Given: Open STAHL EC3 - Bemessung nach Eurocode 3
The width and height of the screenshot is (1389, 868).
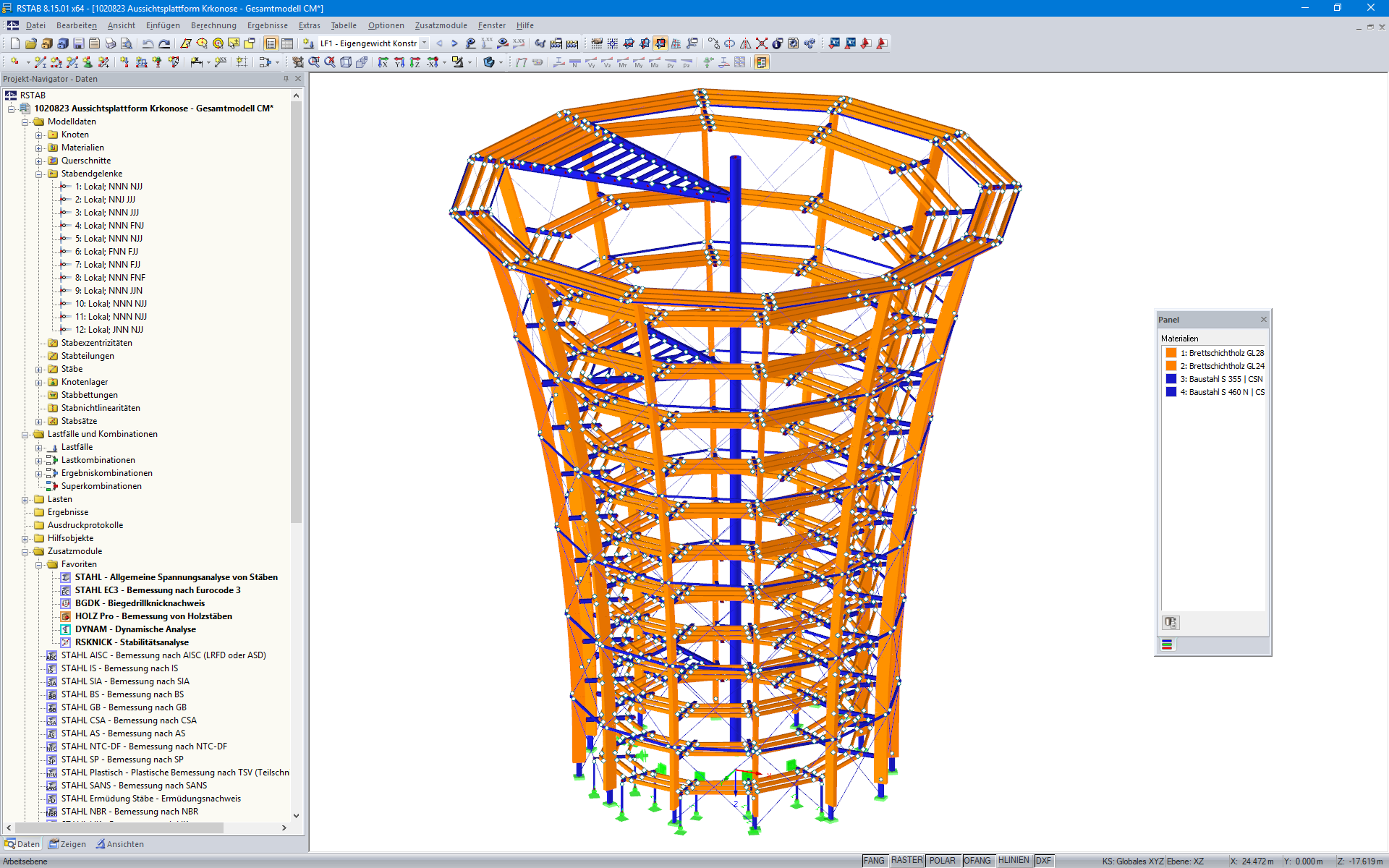Looking at the screenshot, I should click(158, 590).
